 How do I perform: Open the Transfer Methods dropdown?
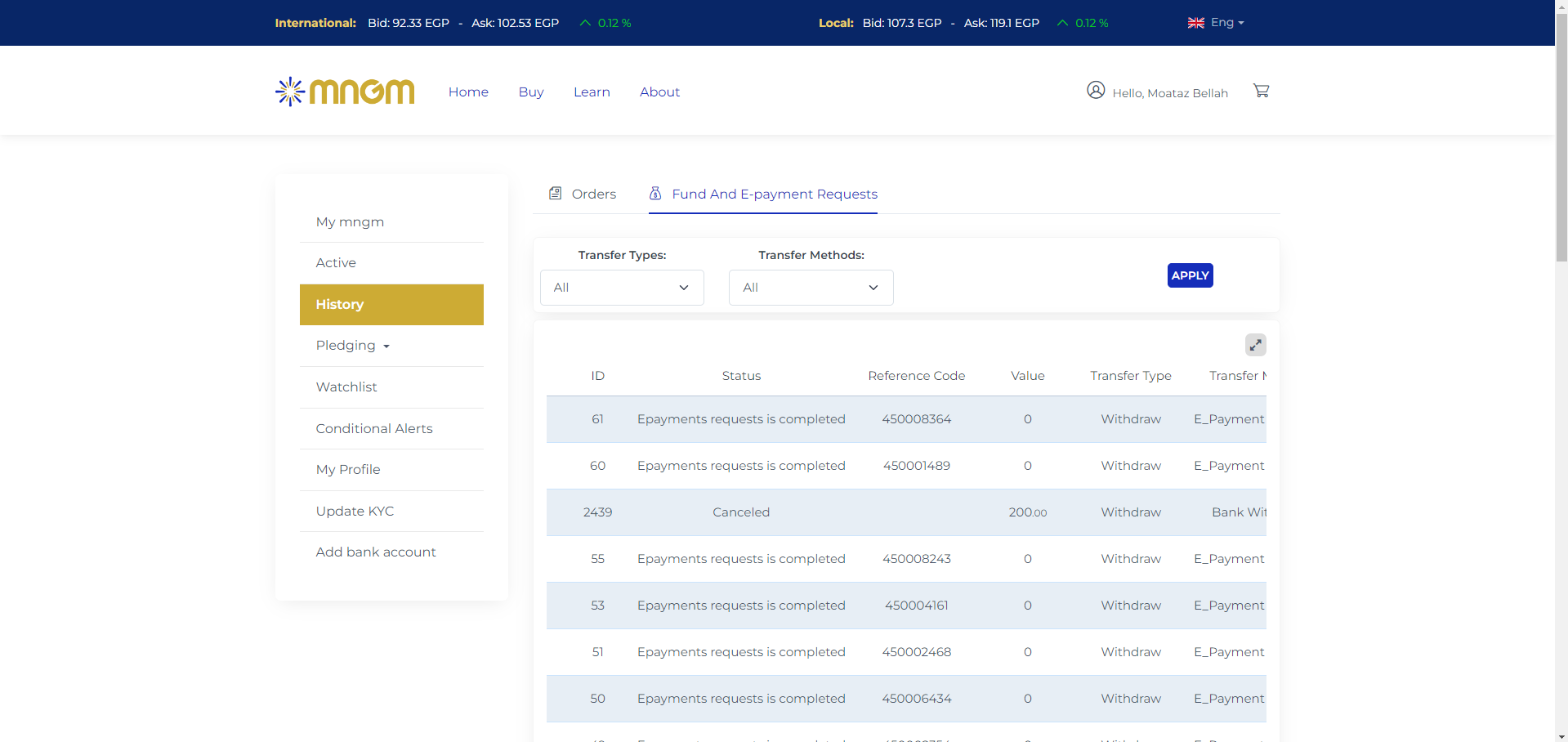[811, 288]
